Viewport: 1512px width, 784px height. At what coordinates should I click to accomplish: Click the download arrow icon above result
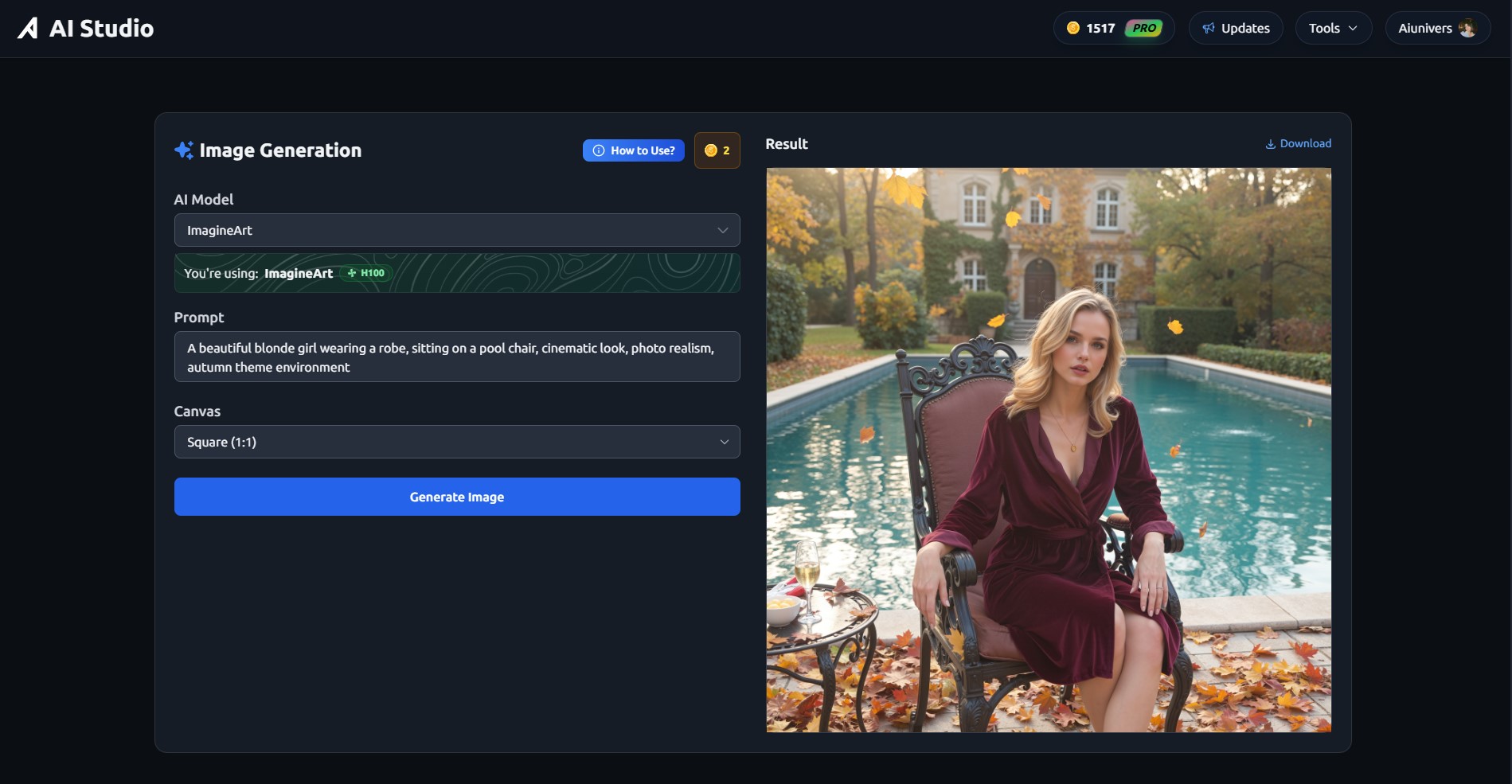(1270, 144)
